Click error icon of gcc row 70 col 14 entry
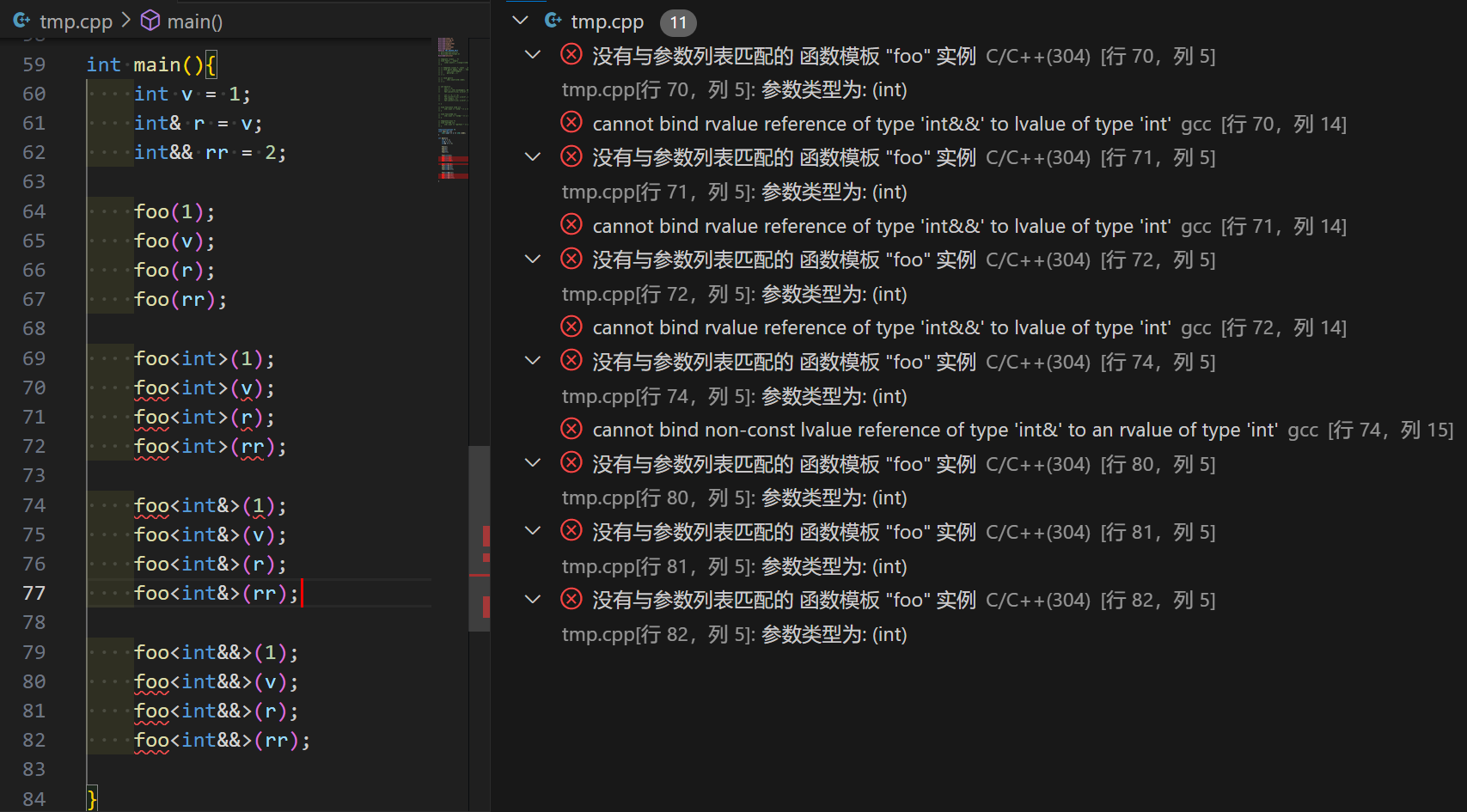Viewport: 1467px width, 812px height. [572, 123]
